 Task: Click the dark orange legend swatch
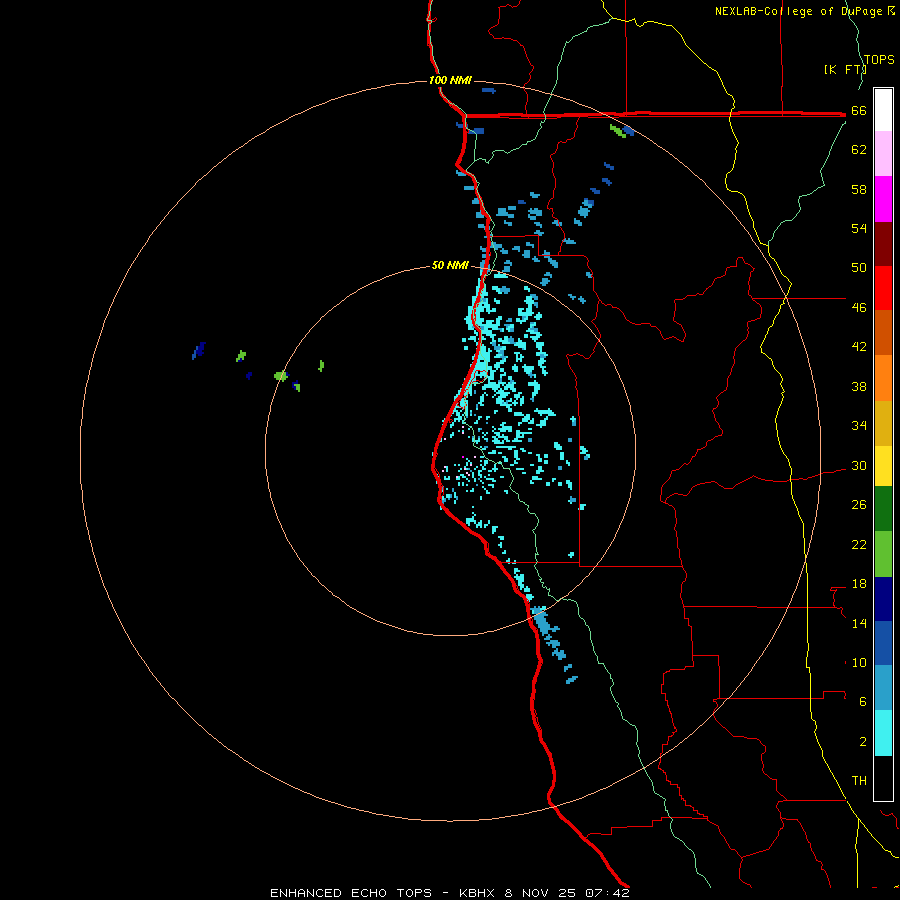(883, 333)
